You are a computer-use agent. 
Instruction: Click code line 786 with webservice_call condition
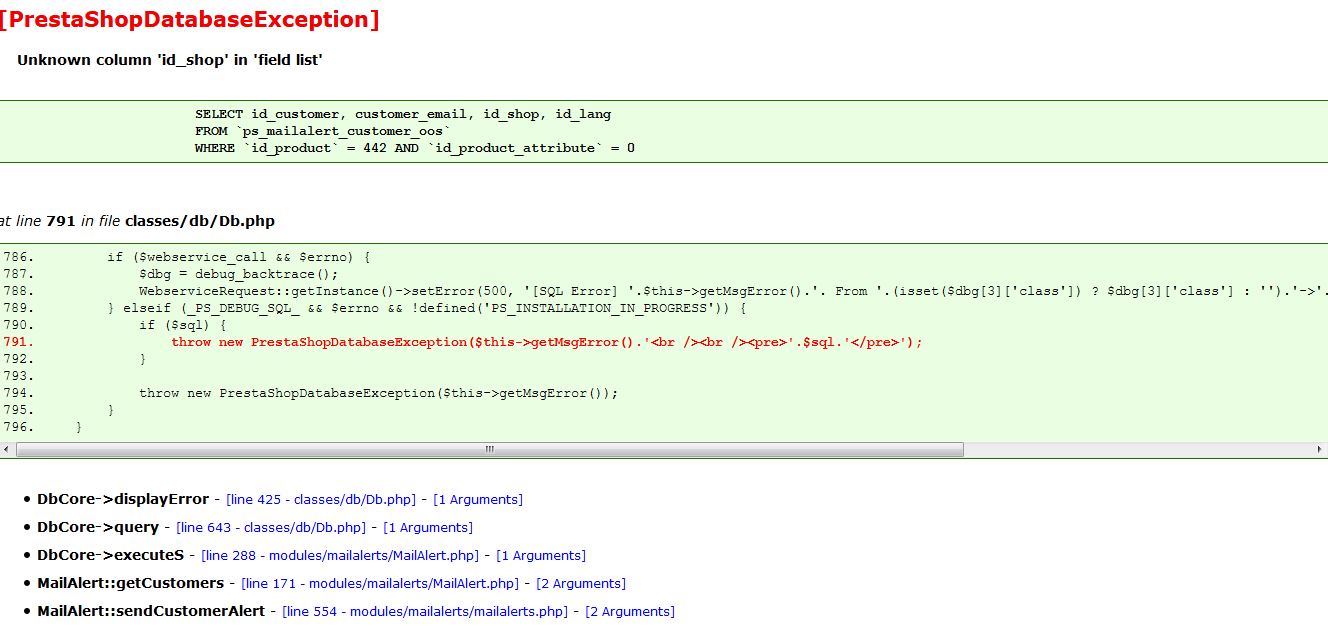coord(239,257)
